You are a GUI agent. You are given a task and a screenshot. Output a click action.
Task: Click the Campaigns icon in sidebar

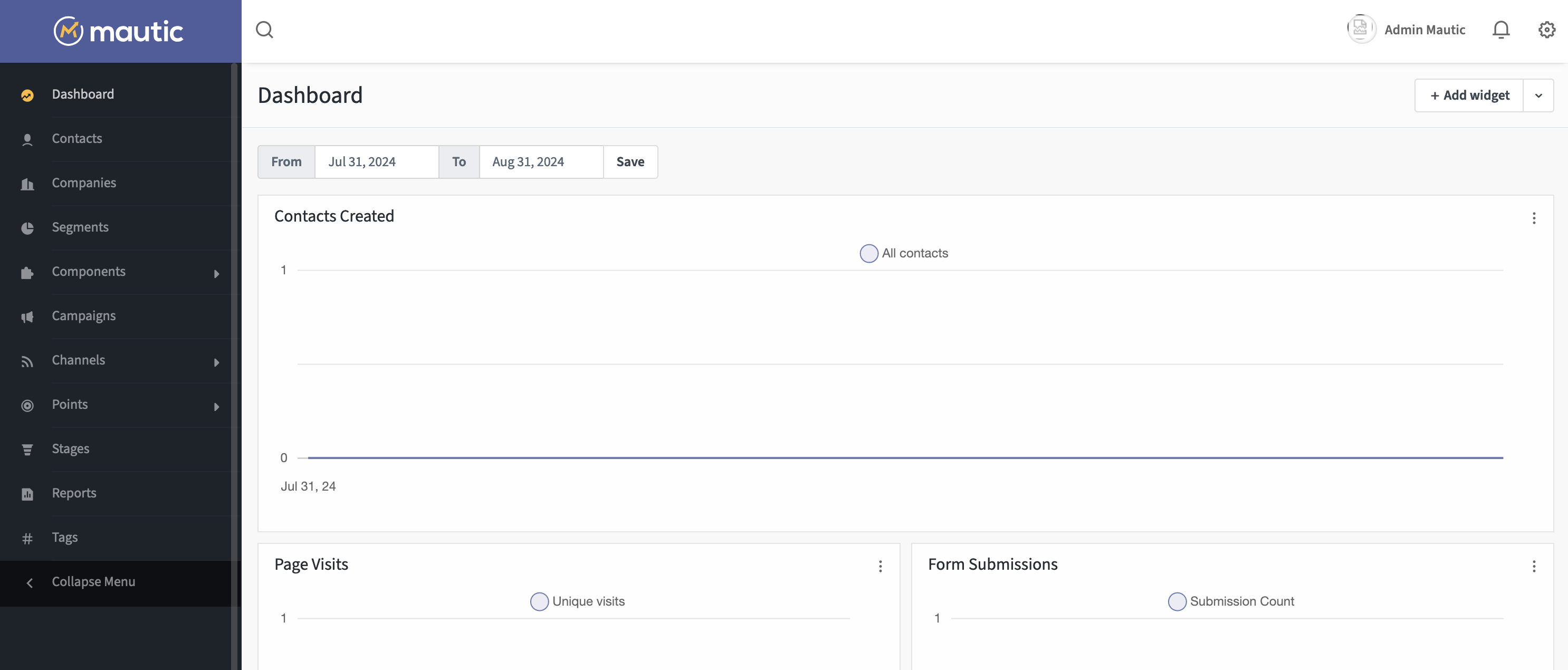pyautogui.click(x=26, y=316)
